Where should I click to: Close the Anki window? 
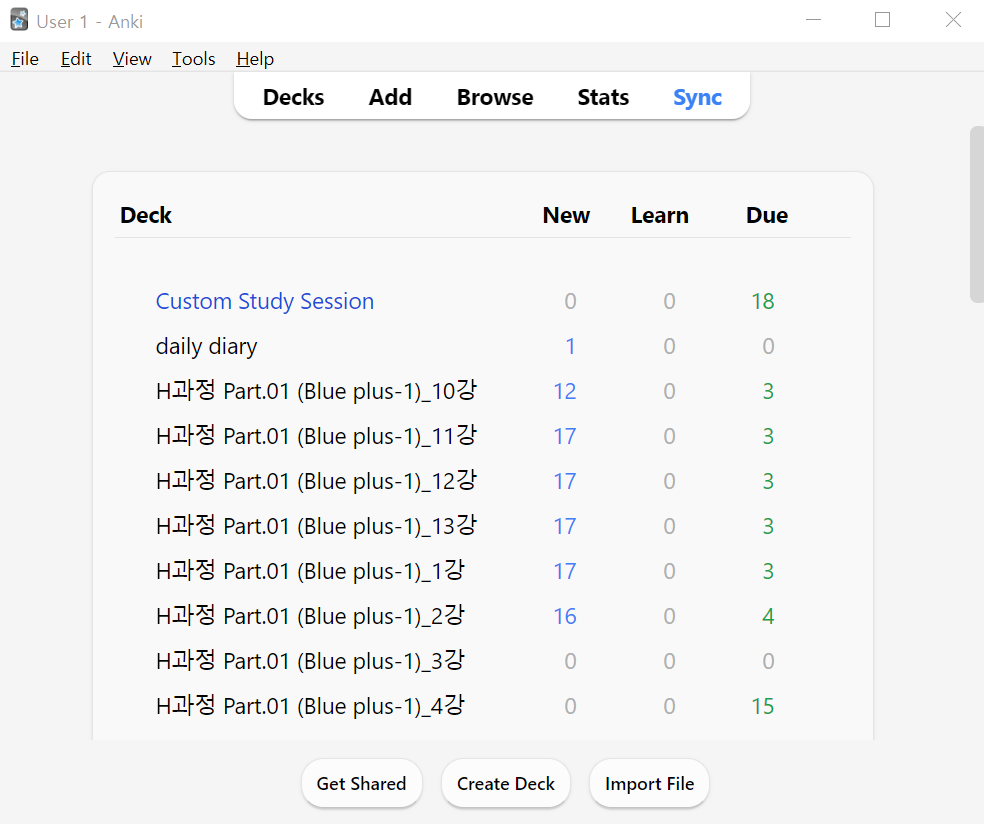[953, 20]
